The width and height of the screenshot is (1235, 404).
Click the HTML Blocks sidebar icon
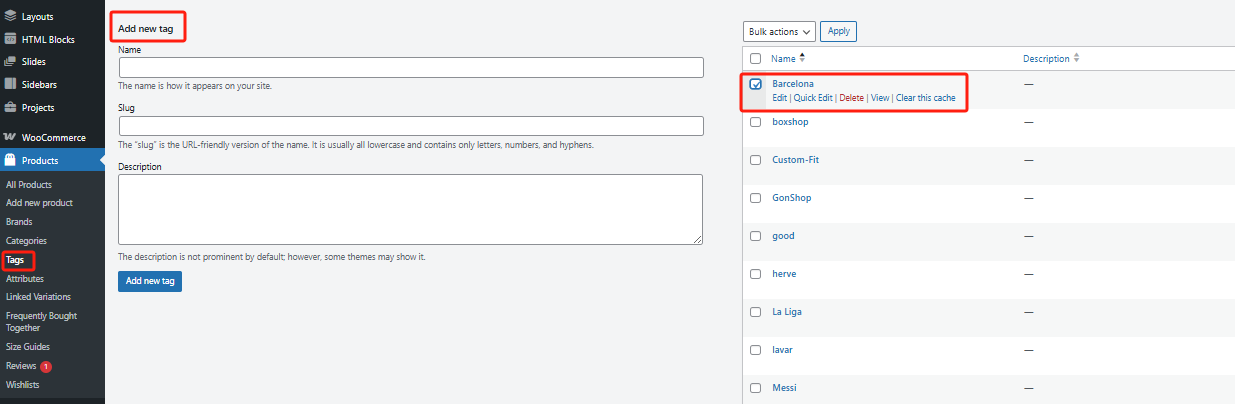coord(10,40)
